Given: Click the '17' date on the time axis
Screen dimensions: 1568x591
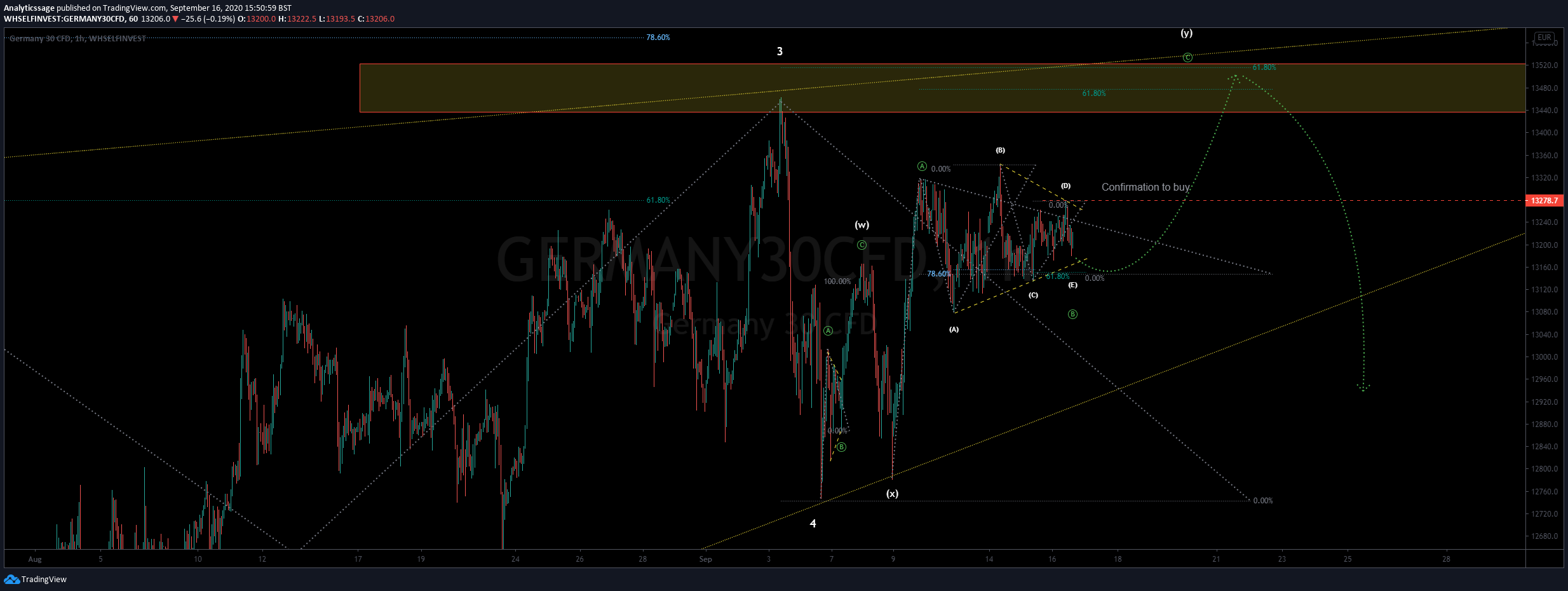Looking at the screenshot, I should (358, 559).
